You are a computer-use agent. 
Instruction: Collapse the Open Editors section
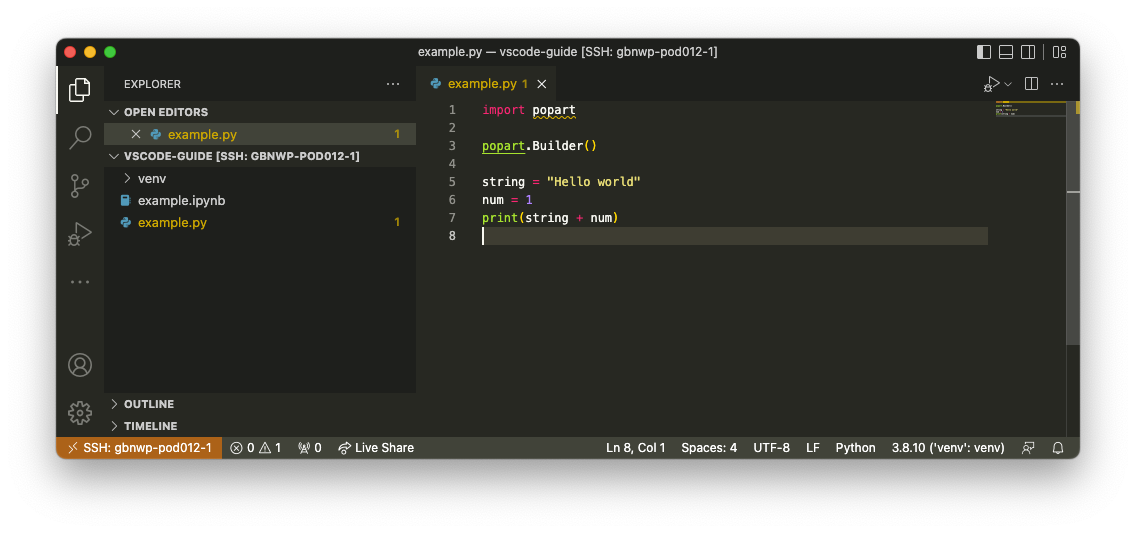(165, 112)
